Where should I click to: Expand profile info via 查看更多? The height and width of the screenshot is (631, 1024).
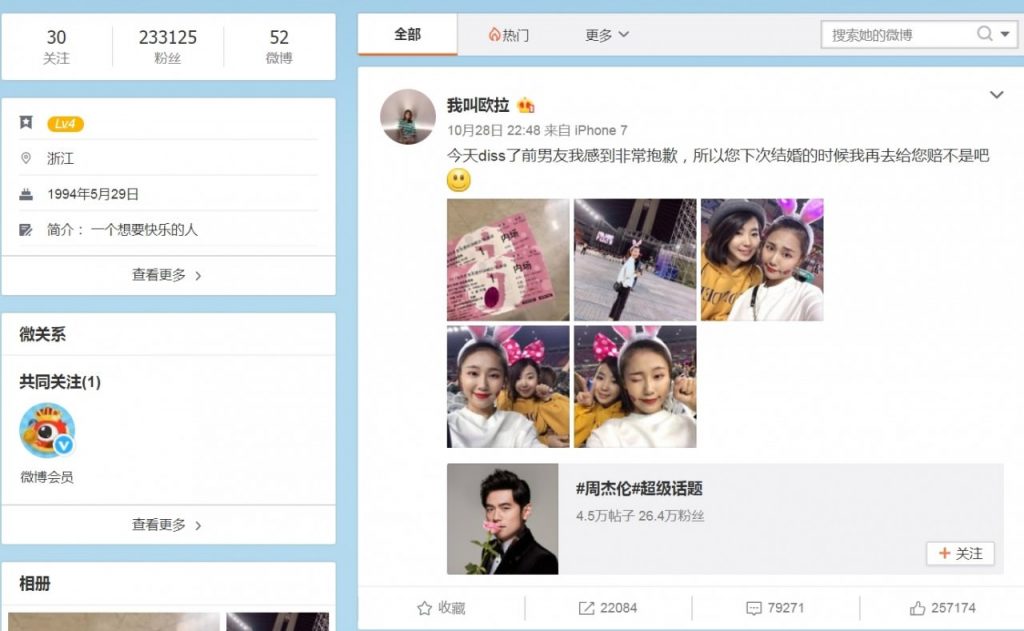coord(167,275)
